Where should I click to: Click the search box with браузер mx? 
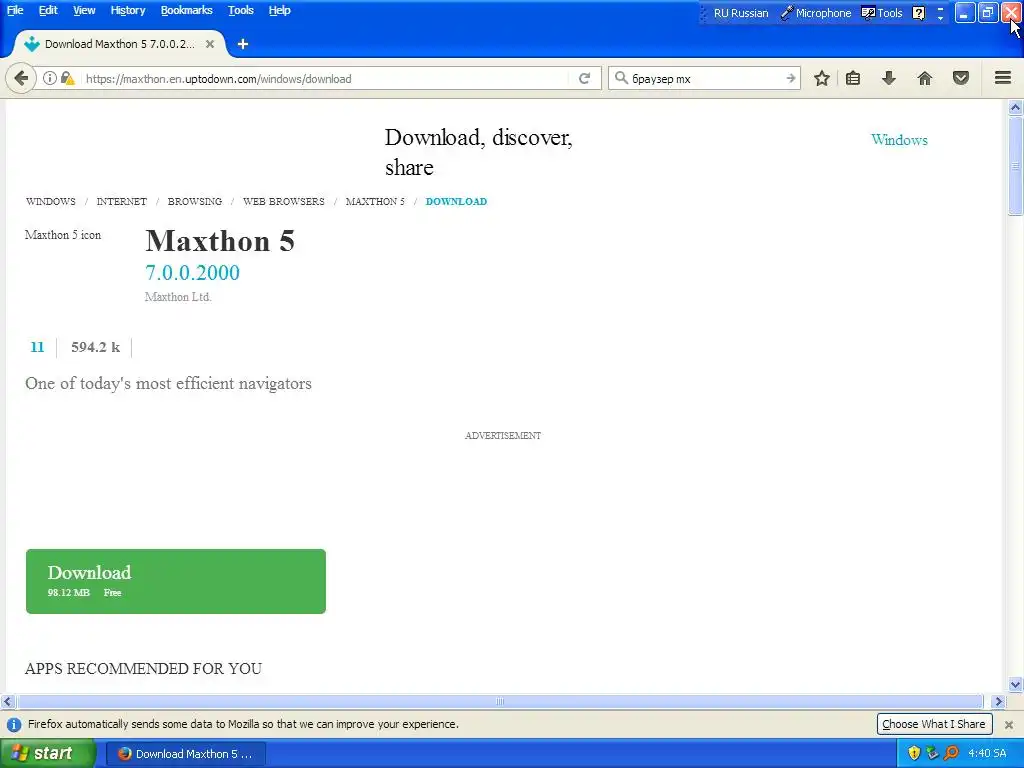(705, 78)
